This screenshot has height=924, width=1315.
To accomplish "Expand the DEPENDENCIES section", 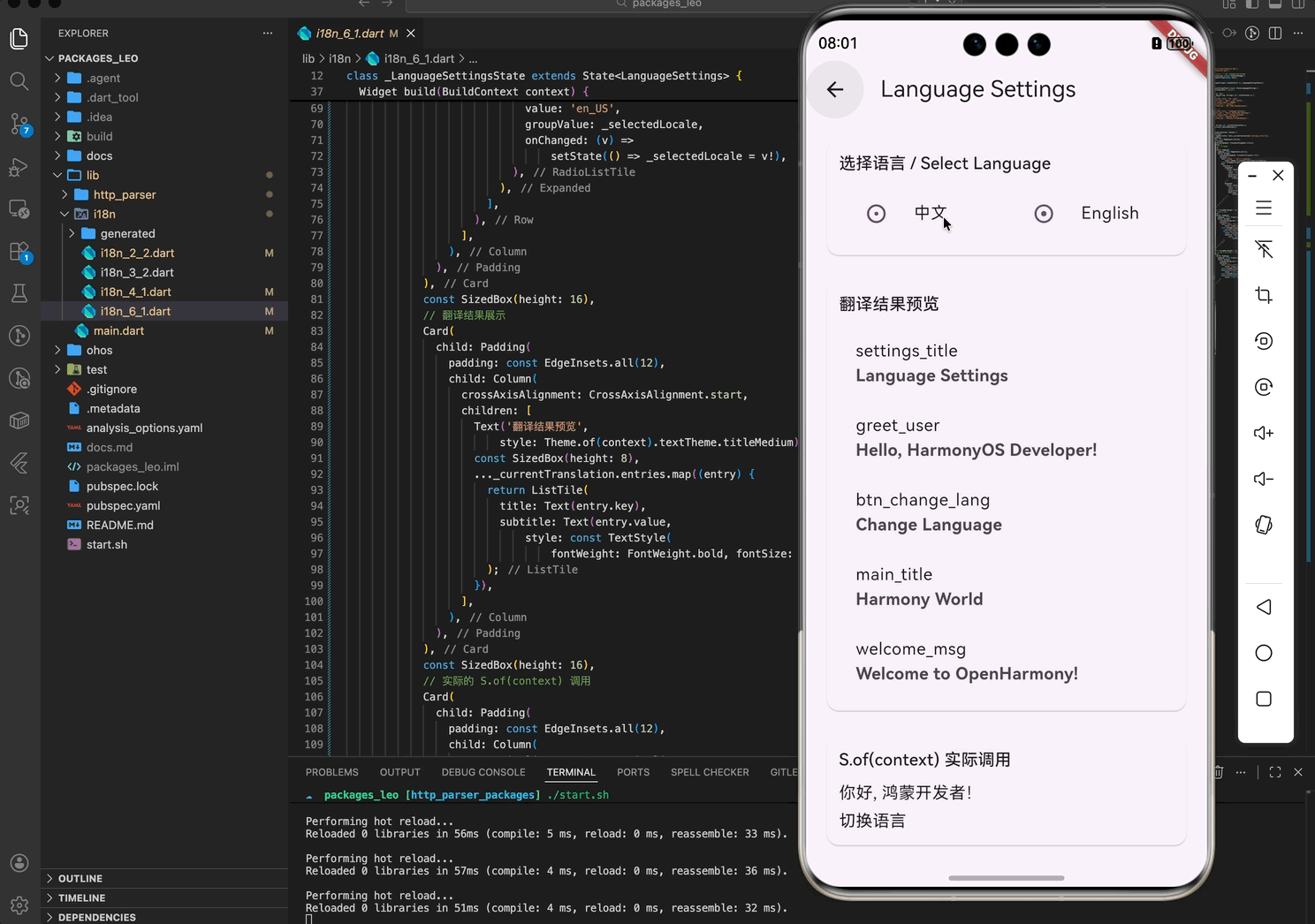I will 164,917.
